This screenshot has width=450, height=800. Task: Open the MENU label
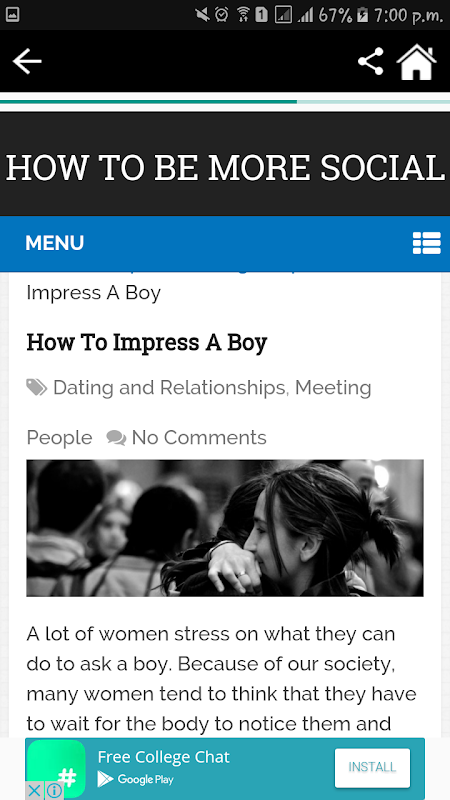(55, 243)
